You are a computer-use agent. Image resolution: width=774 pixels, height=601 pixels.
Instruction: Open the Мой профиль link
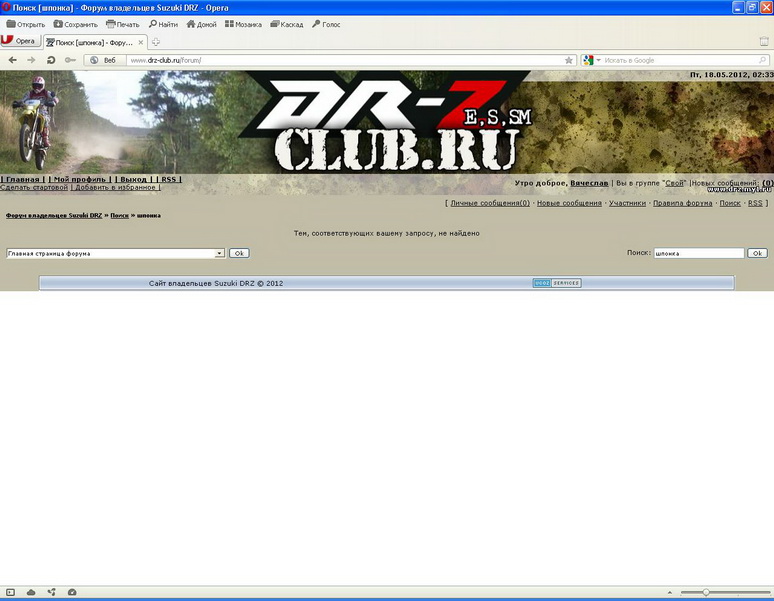[x=79, y=179]
